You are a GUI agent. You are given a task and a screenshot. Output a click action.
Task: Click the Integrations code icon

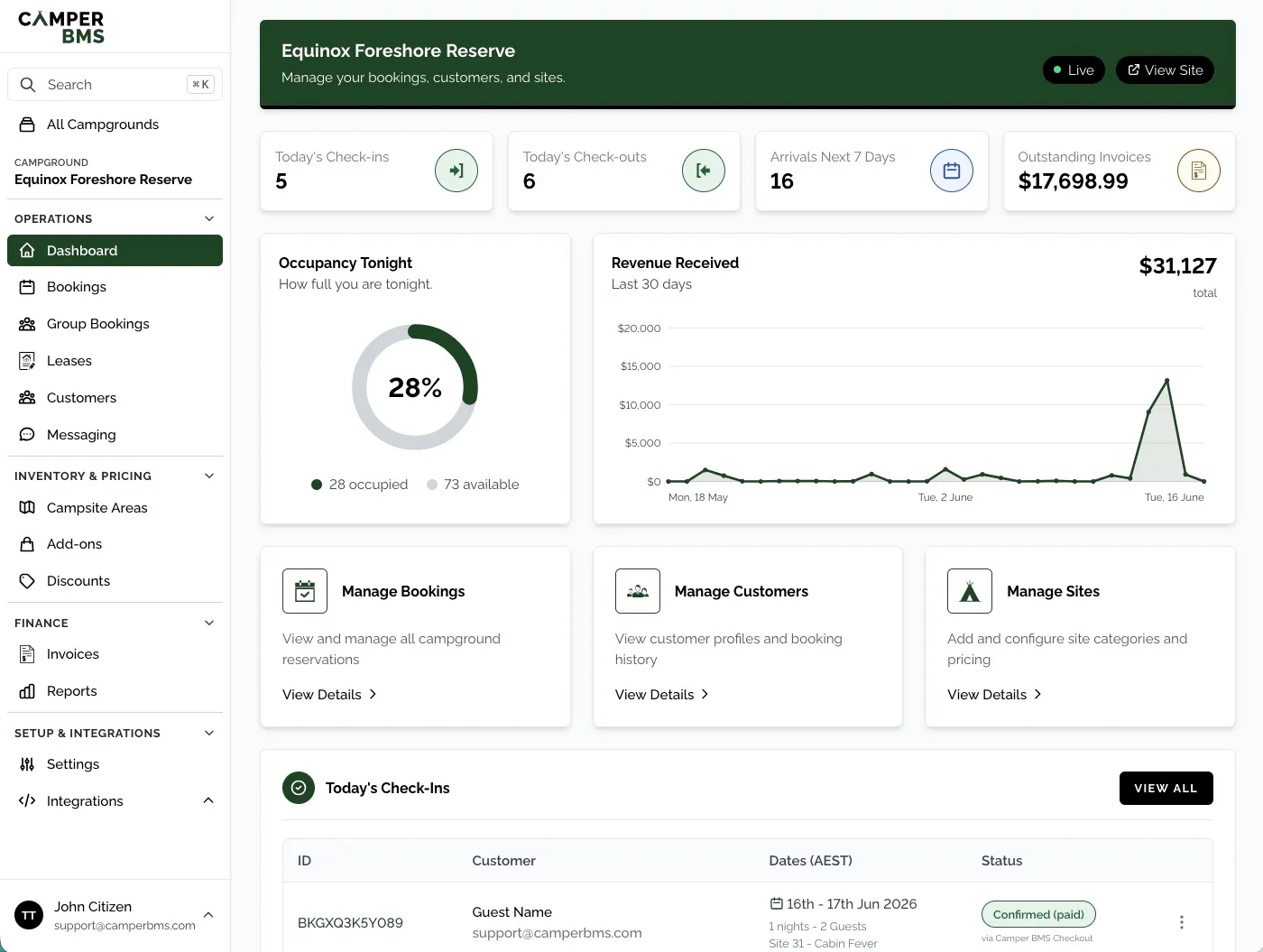click(x=27, y=801)
